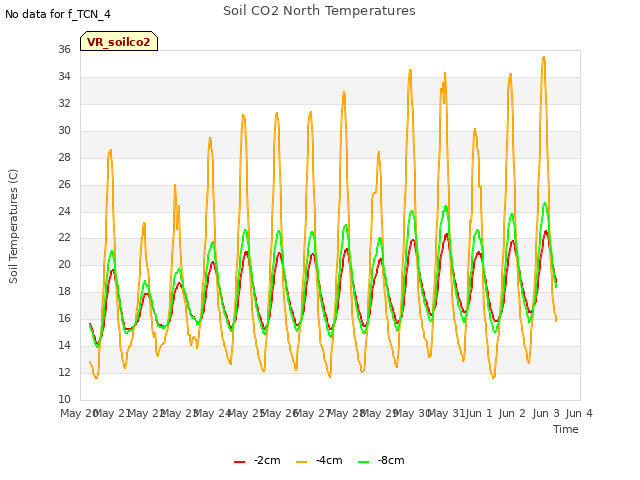Click the y-axis tick value 14

point(64,345)
